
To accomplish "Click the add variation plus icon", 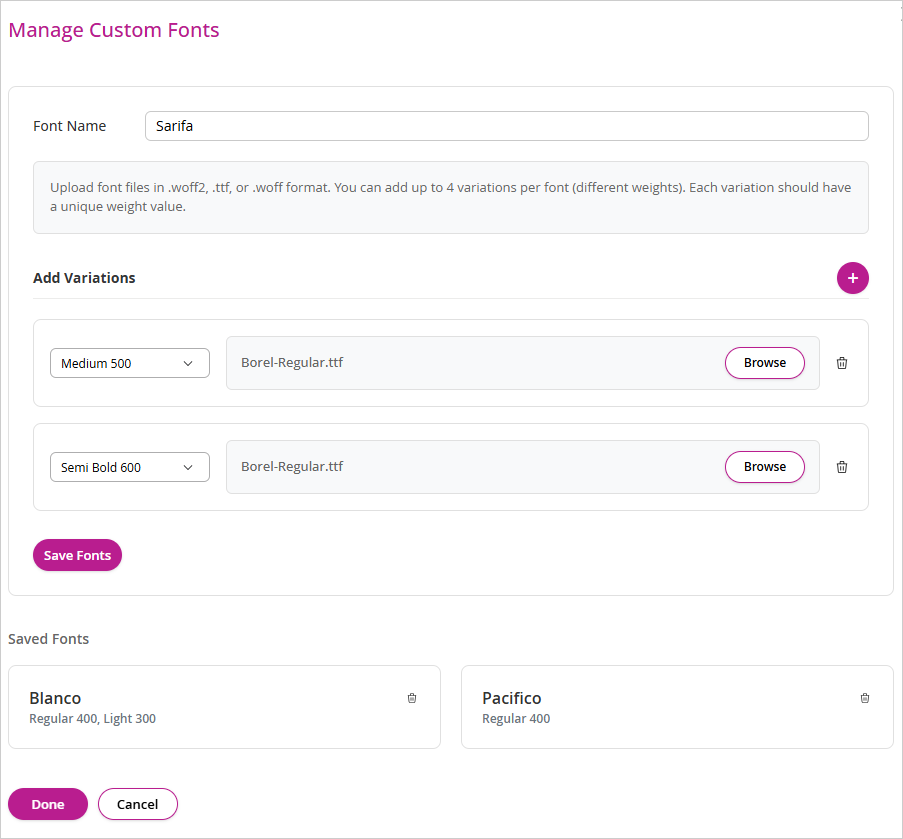I will coord(852,278).
